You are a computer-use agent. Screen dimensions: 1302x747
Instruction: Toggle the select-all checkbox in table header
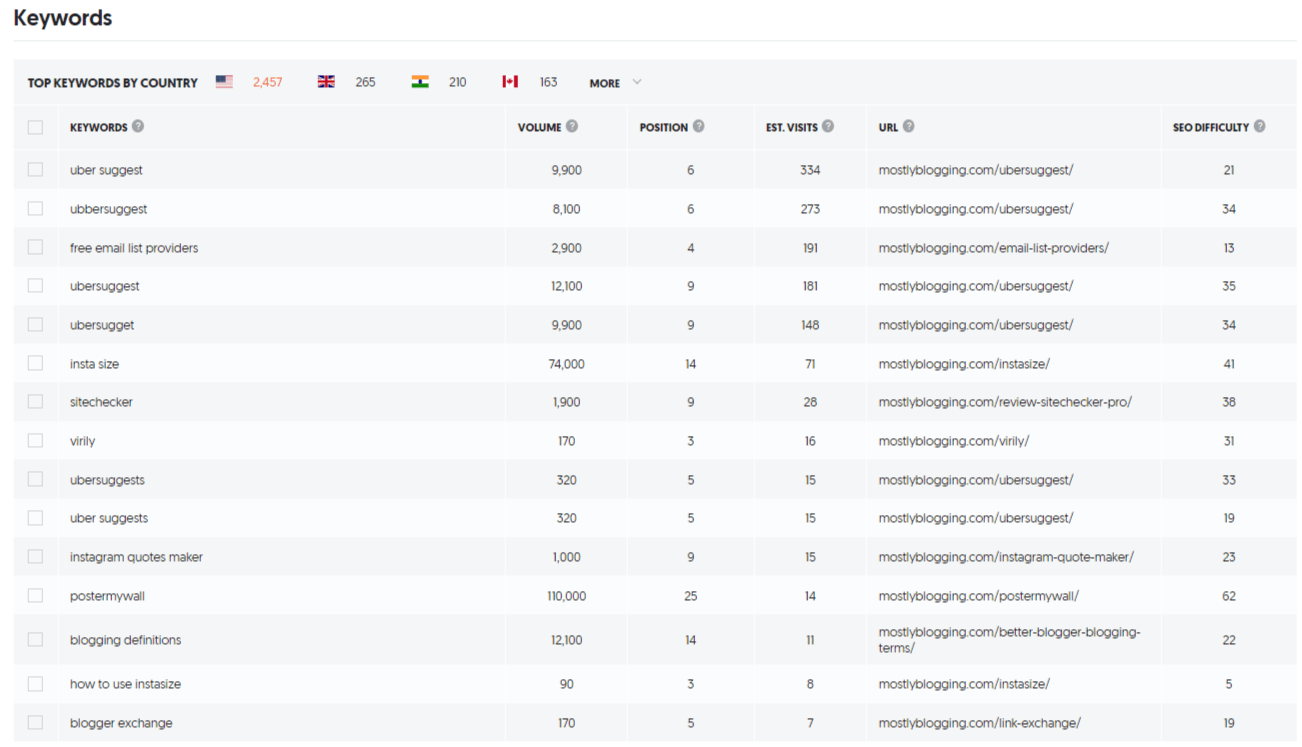point(36,127)
